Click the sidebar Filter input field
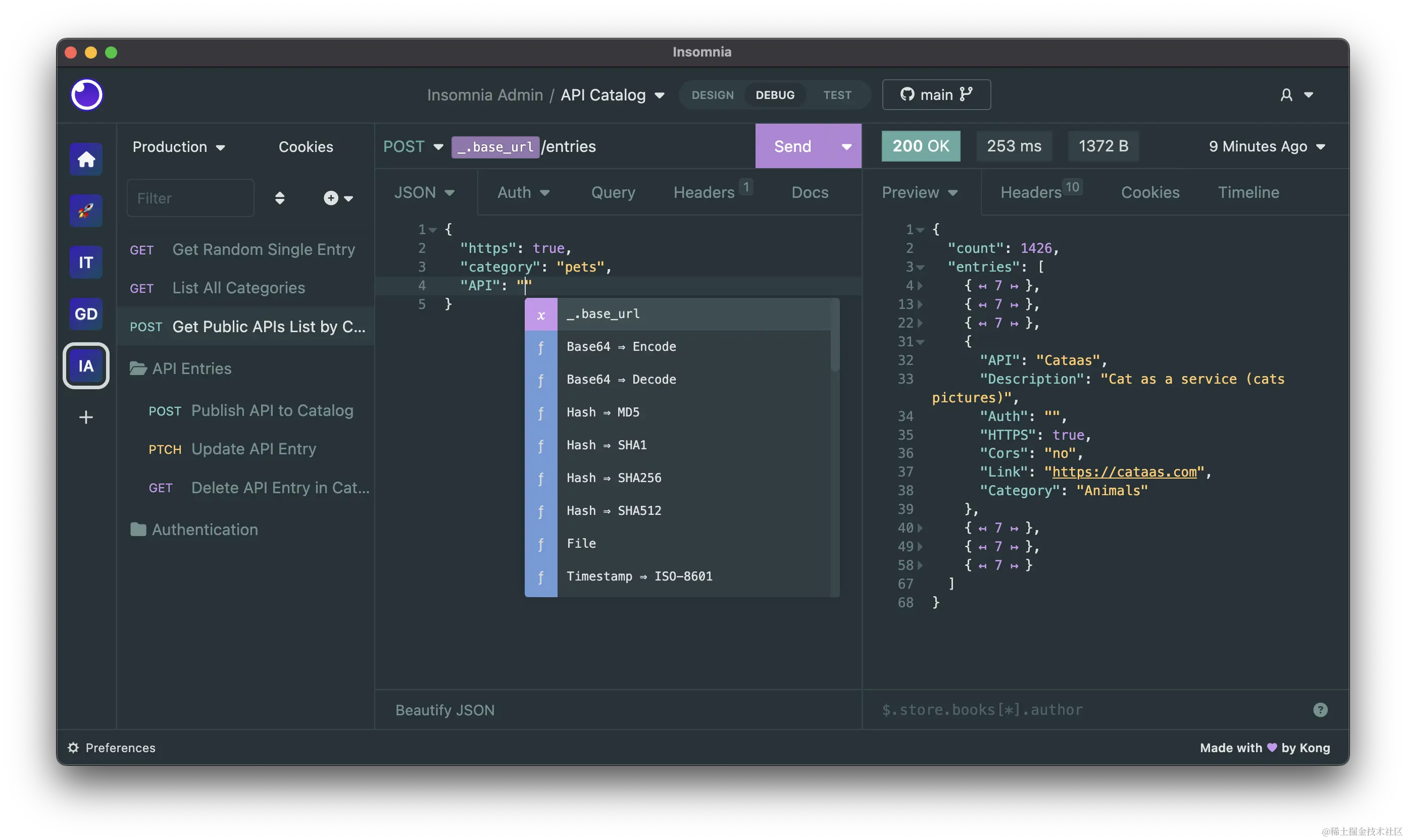The image size is (1406, 840). tap(190, 198)
